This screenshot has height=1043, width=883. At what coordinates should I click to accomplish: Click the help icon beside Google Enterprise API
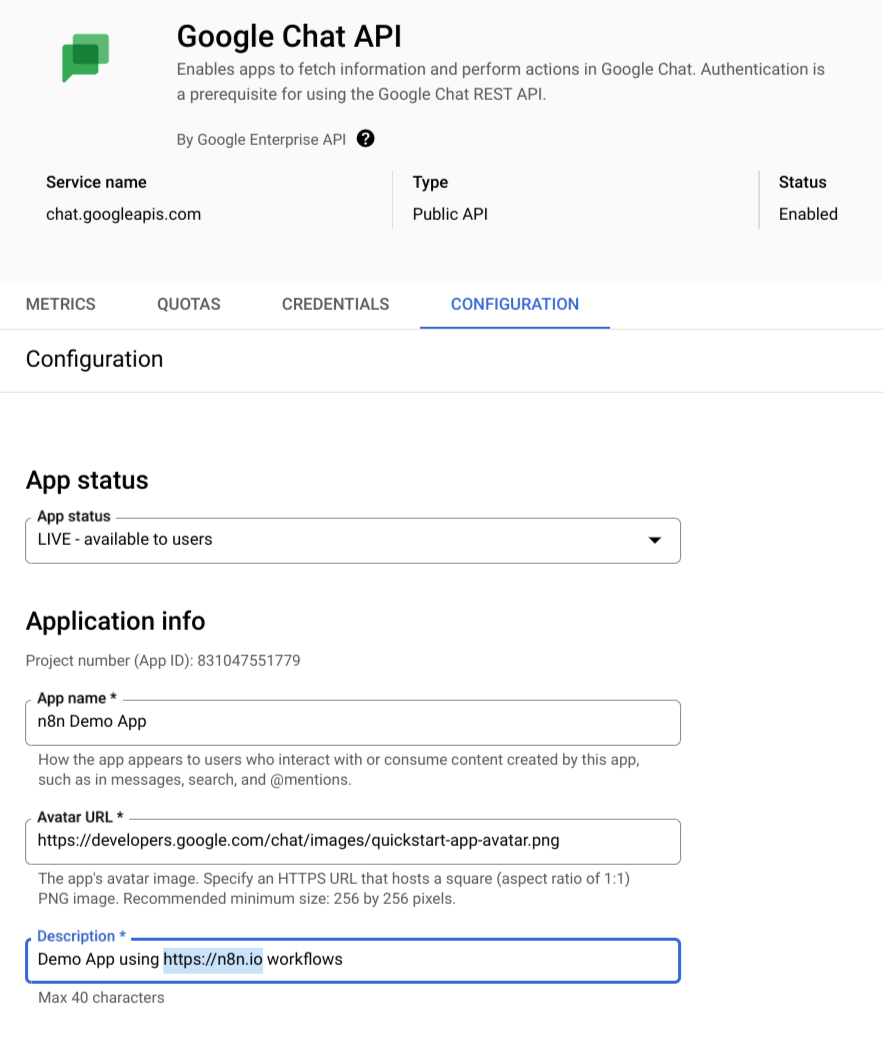365,139
